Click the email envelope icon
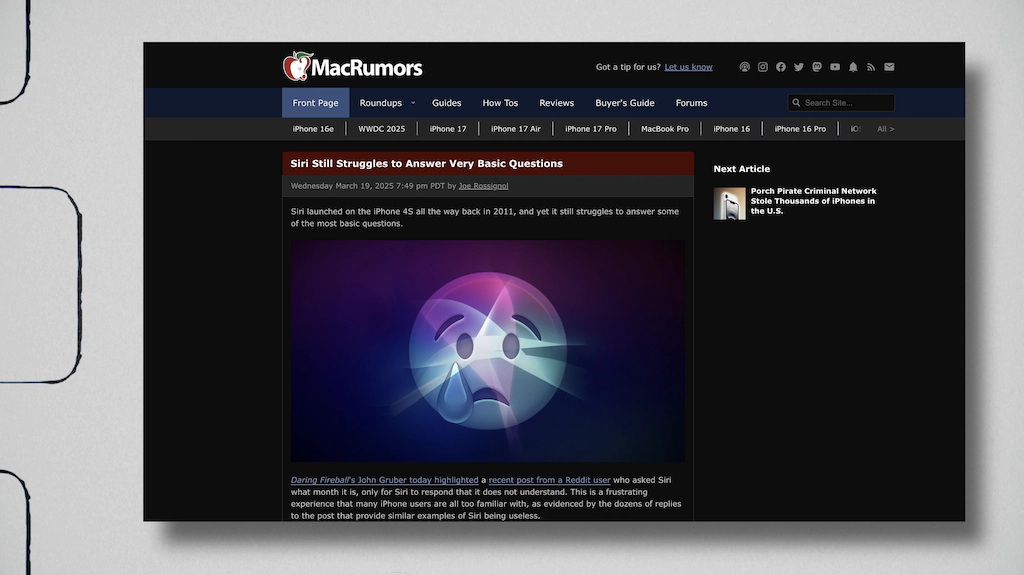This screenshot has width=1024, height=575. coord(889,67)
